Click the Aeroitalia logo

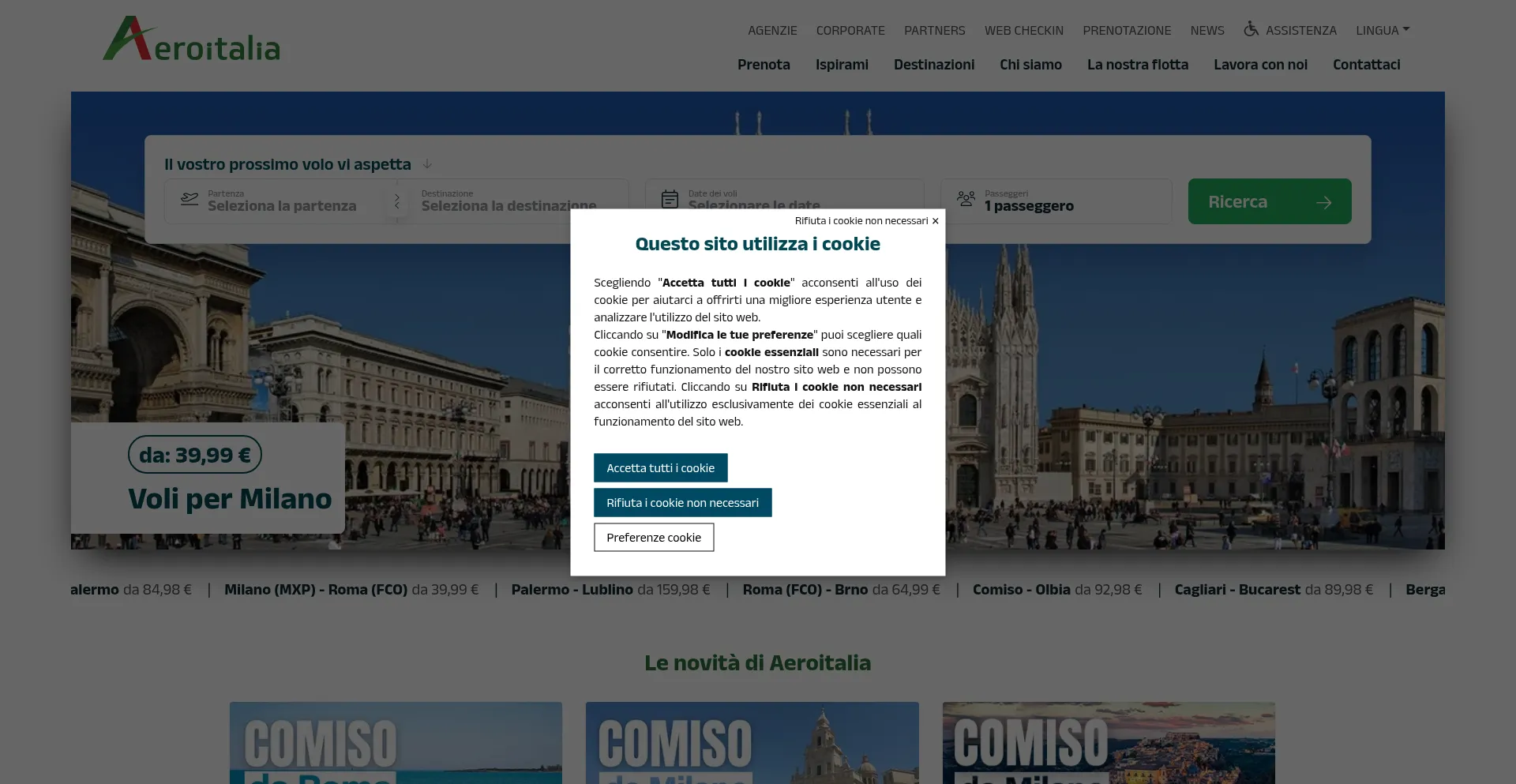192,39
